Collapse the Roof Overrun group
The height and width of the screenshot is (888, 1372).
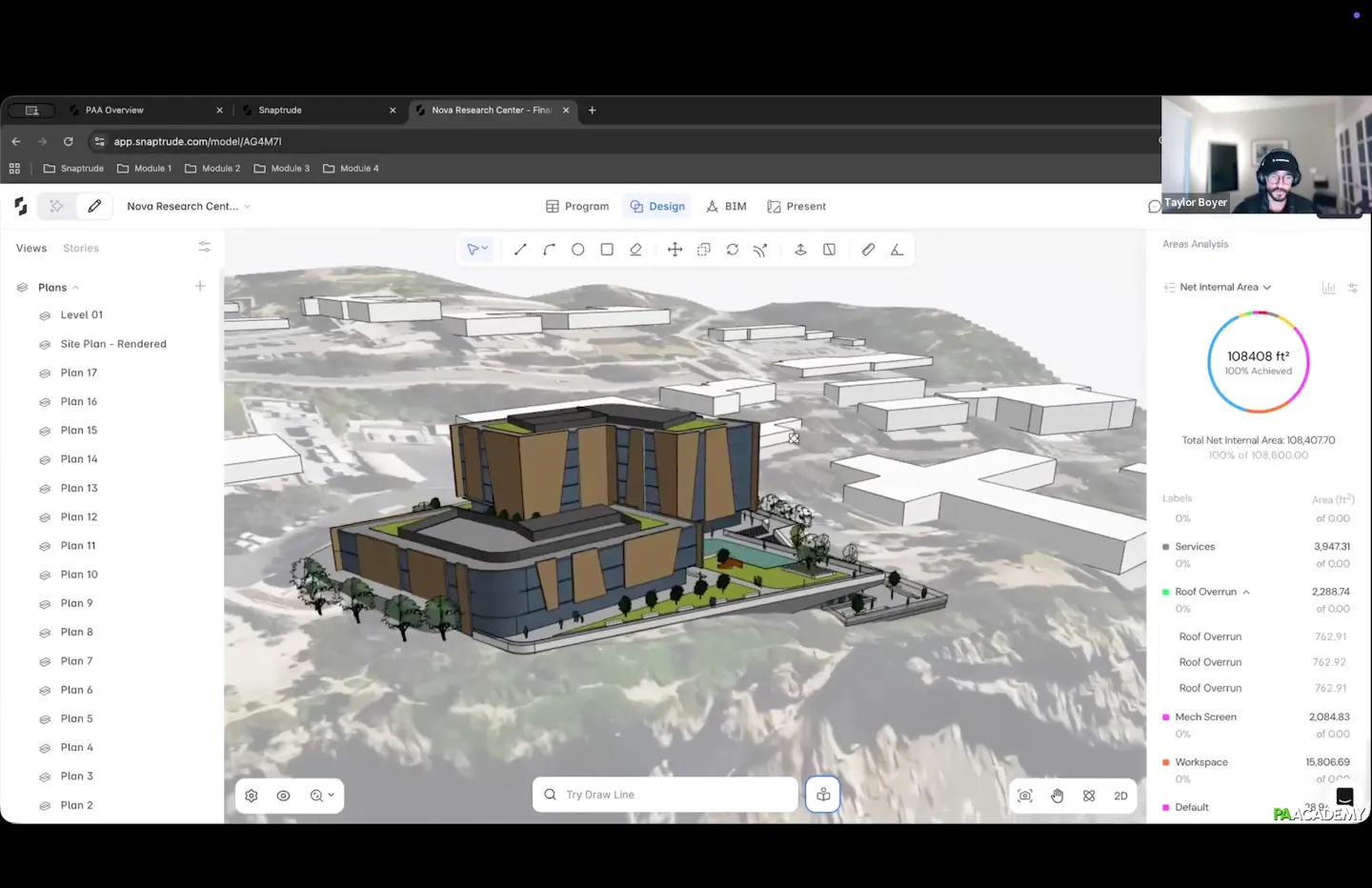pyautogui.click(x=1246, y=593)
